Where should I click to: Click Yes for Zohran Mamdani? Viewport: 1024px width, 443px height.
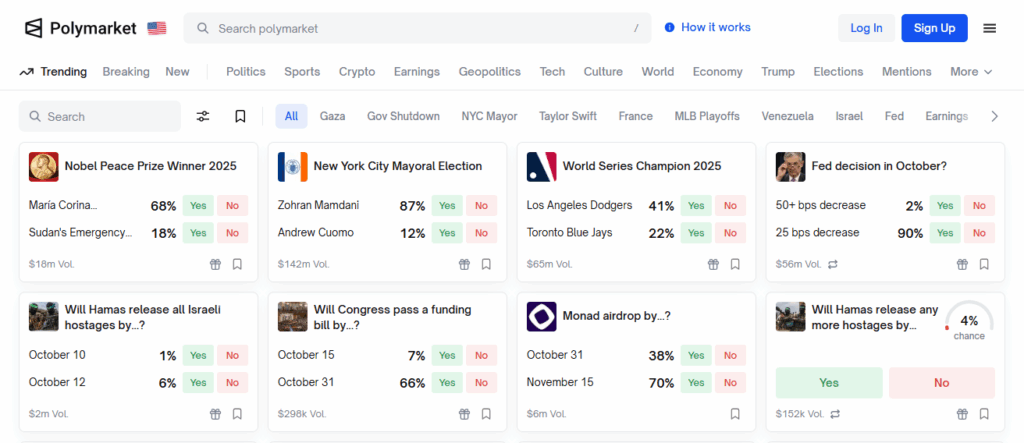tap(447, 205)
